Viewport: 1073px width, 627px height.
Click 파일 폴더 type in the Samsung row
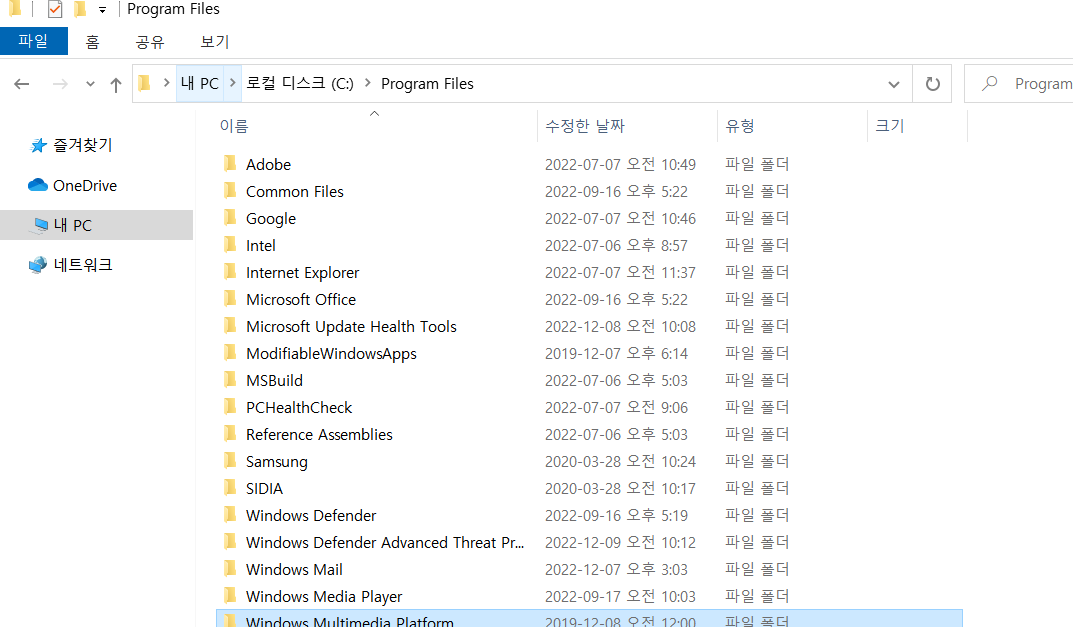(x=757, y=461)
